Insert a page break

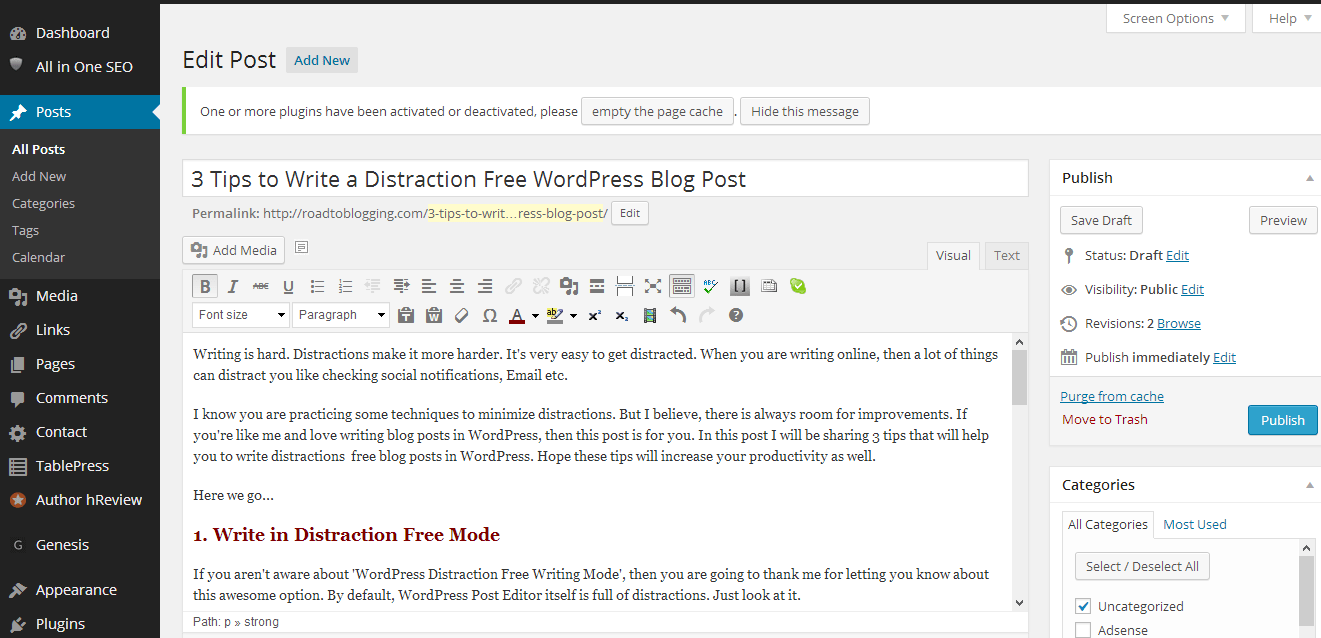point(625,286)
